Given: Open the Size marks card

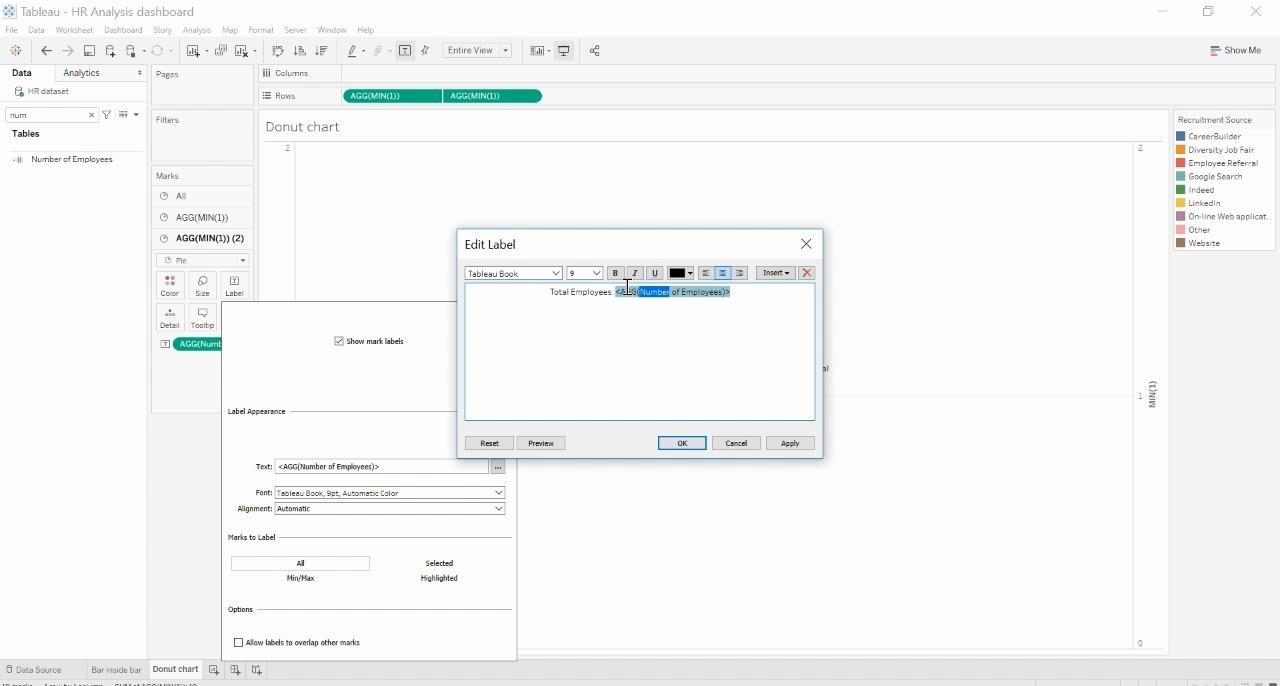Looking at the screenshot, I should click(202, 286).
